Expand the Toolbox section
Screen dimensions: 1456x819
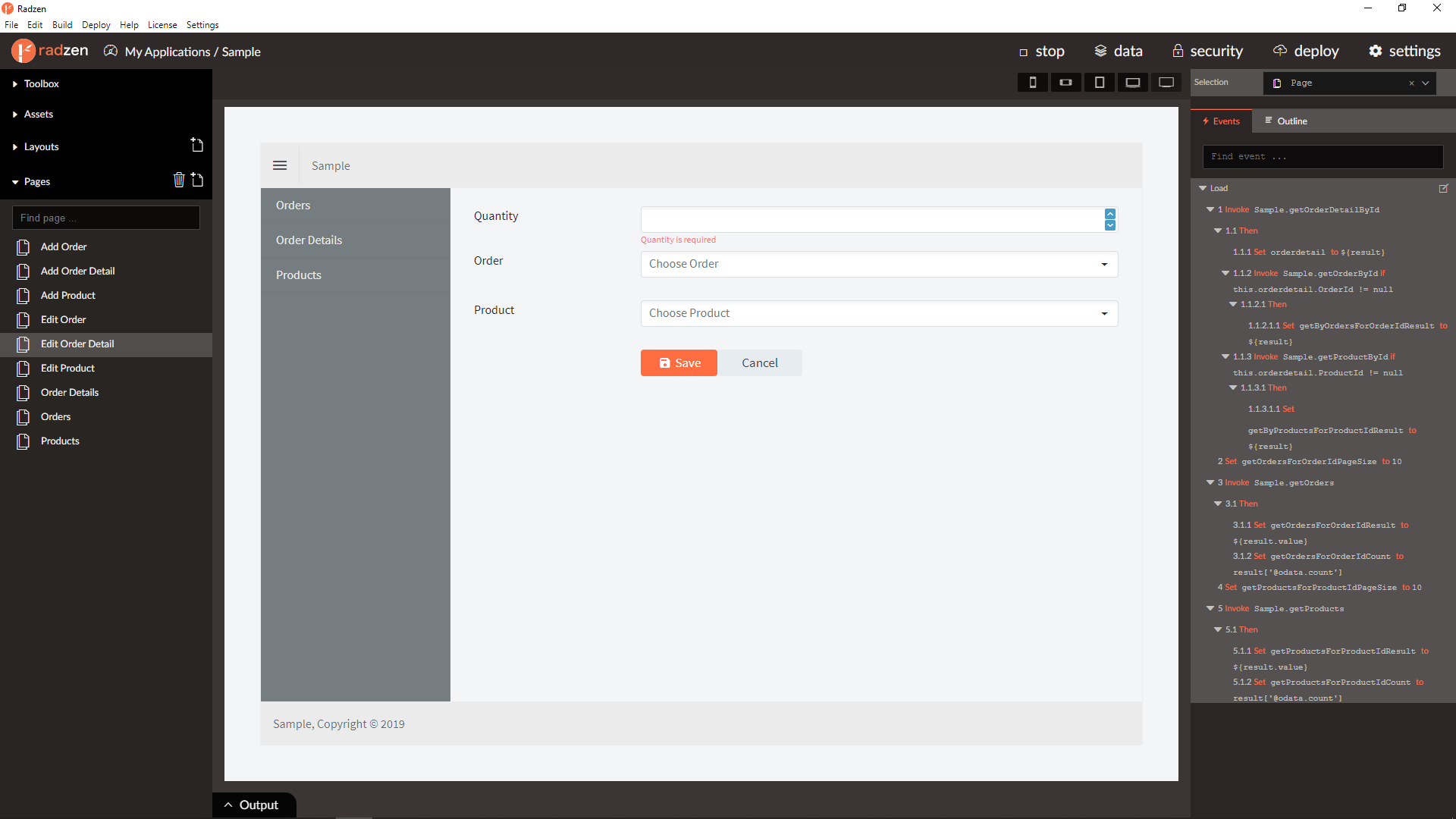(x=41, y=83)
